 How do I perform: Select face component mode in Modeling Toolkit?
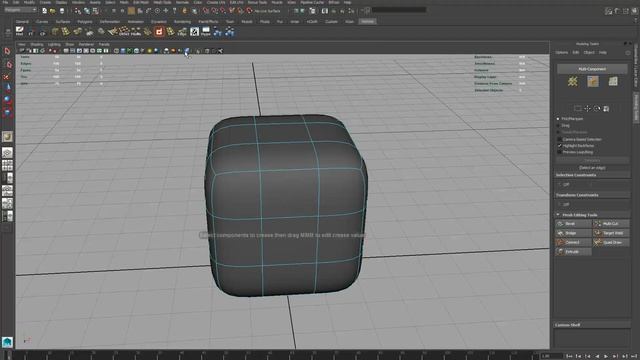click(x=613, y=81)
